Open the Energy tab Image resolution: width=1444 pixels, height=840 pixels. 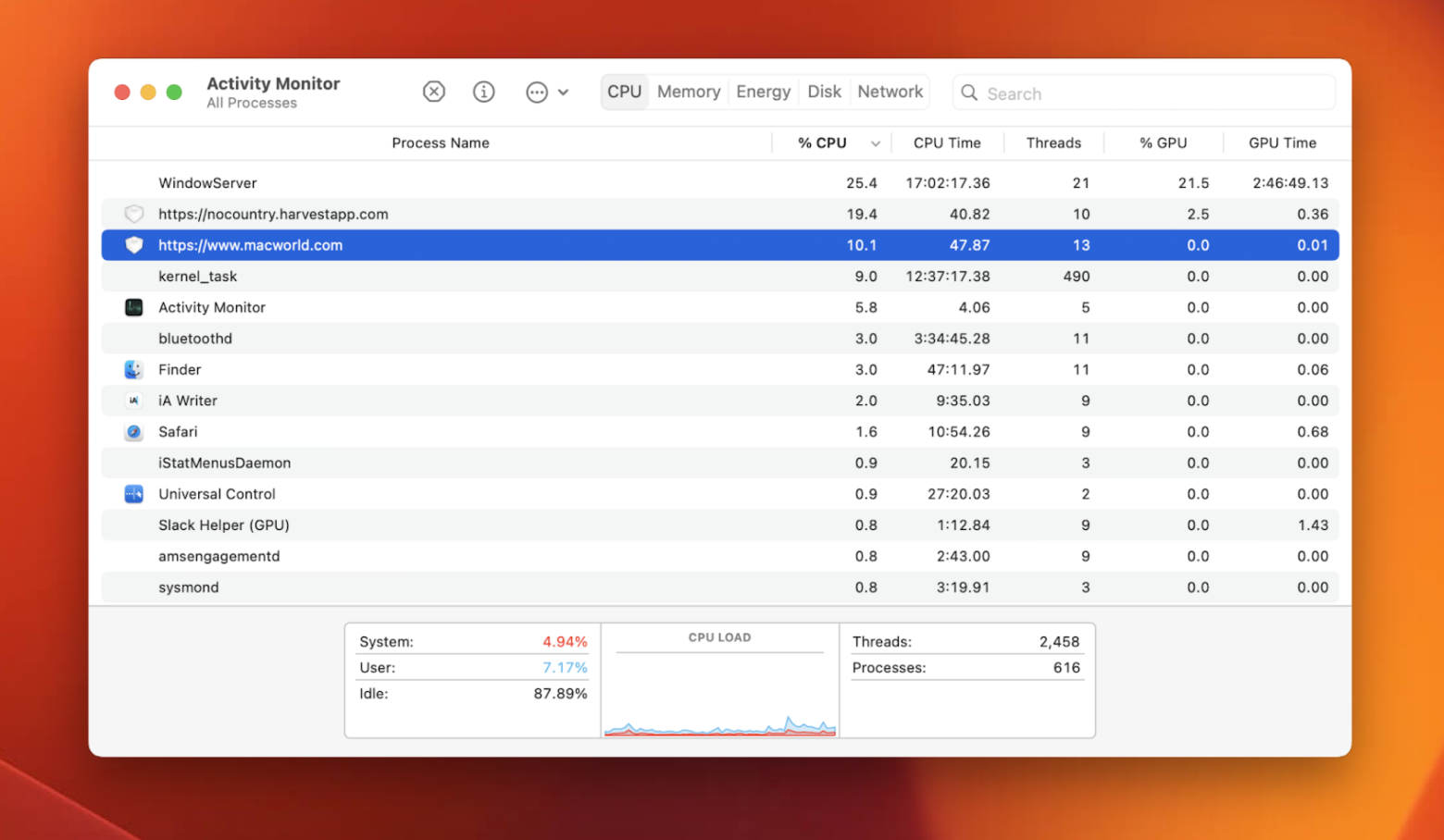pos(763,92)
